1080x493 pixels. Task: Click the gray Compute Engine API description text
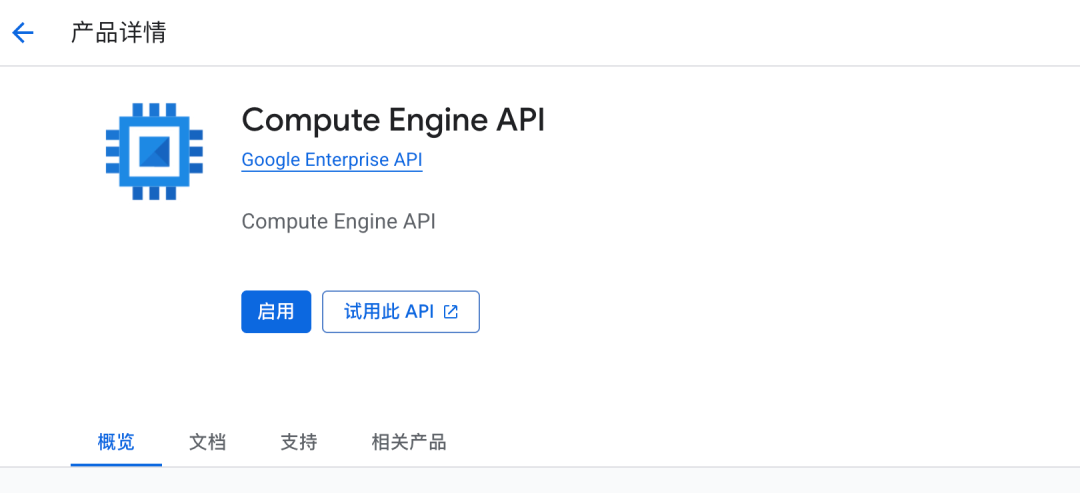point(338,221)
